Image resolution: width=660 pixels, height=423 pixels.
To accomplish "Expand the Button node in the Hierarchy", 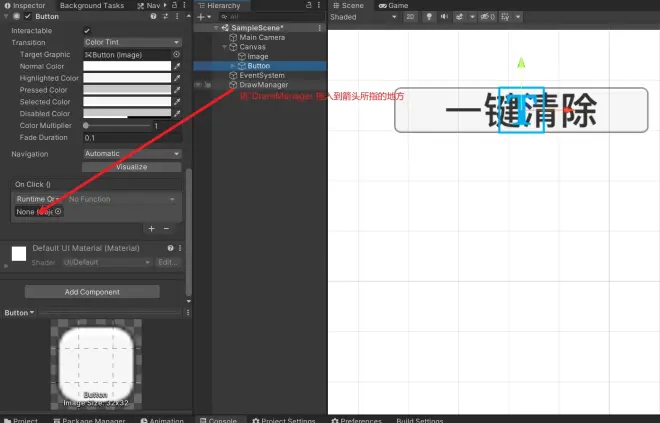I will point(233,66).
